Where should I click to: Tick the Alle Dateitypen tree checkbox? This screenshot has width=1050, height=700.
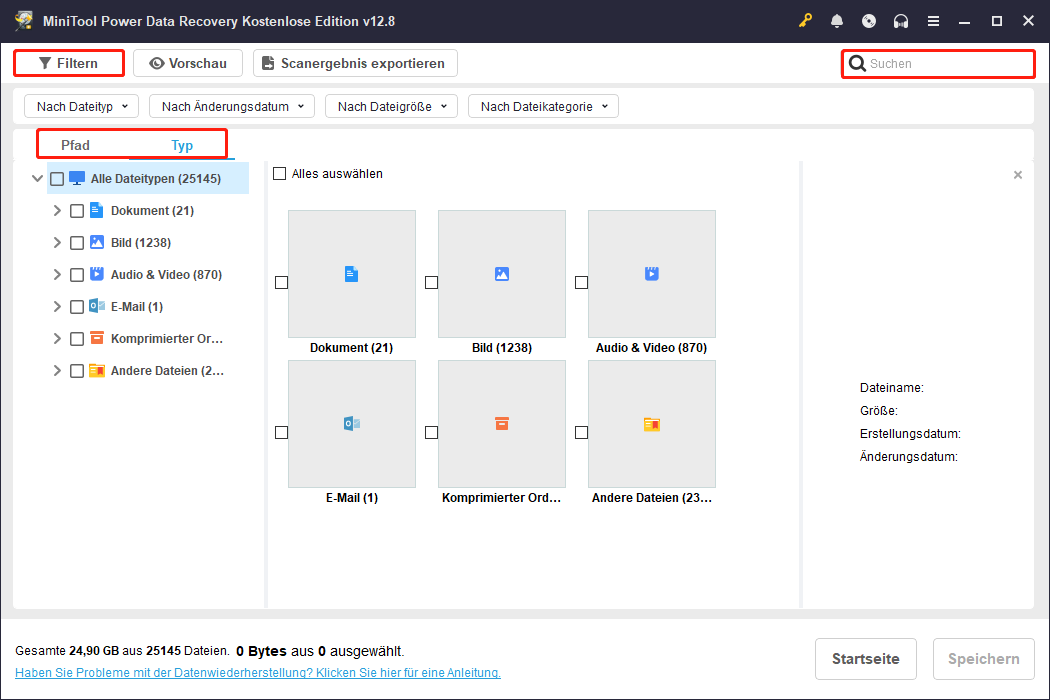(x=57, y=179)
